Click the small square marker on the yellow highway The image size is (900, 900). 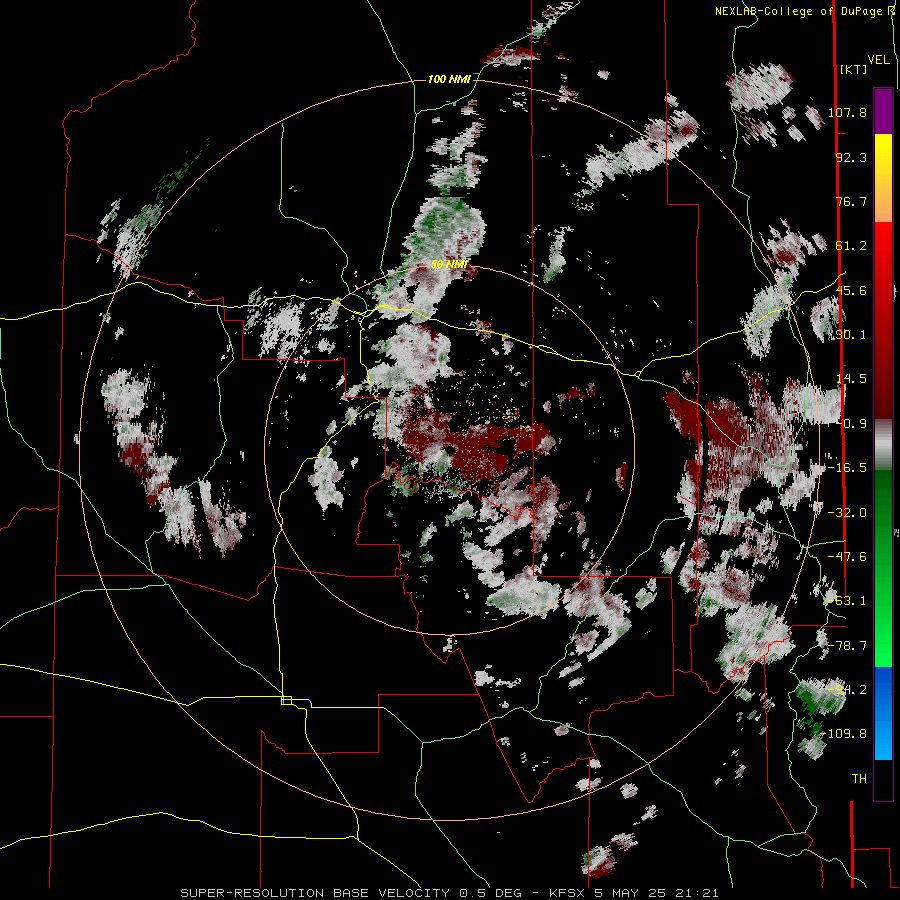pyautogui.click(x=286, y=700)
